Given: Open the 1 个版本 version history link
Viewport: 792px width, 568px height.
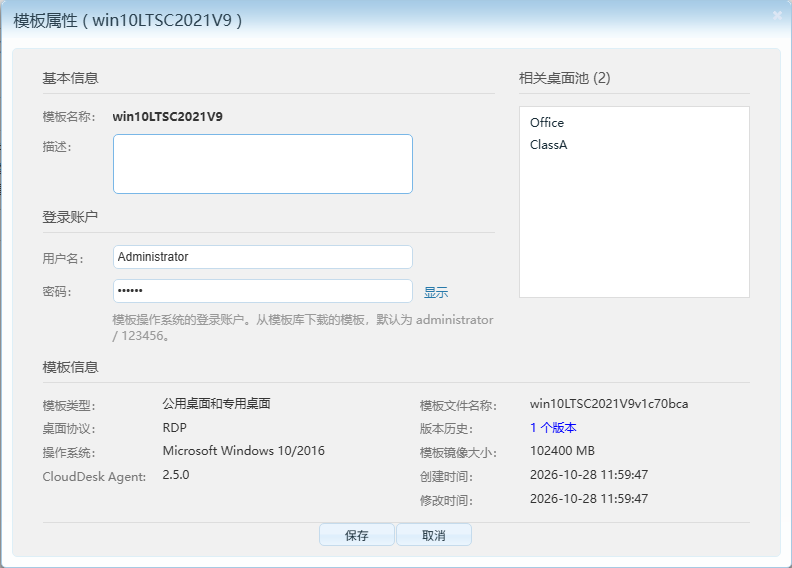Looking at the screenshot, I should tap(553, 428).
